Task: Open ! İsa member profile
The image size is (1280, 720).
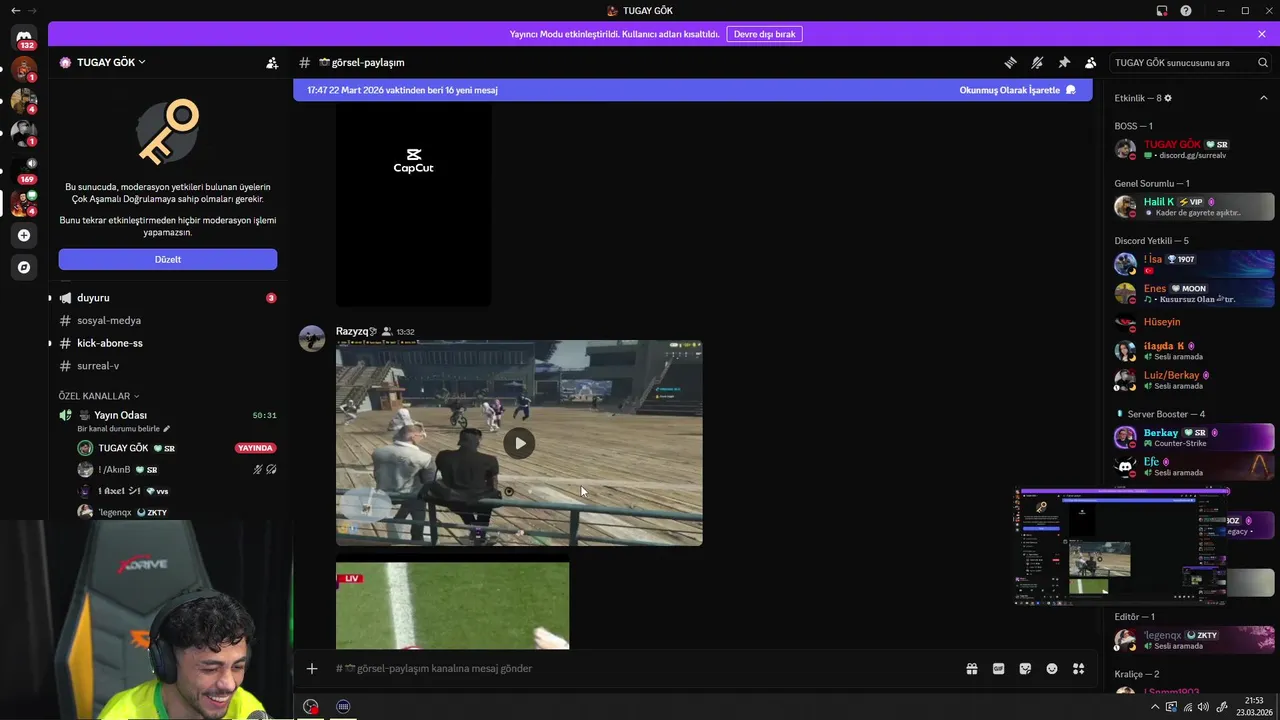Action: [x=1193, y=264]
